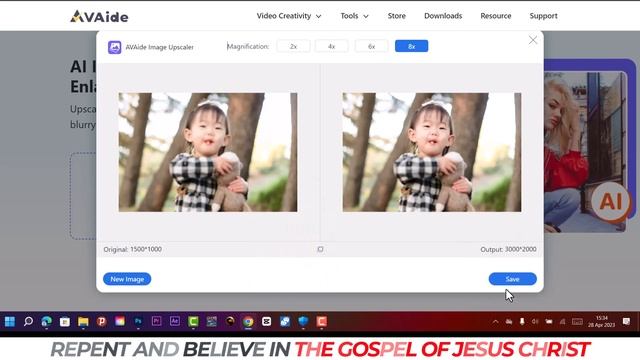Image resolution: width=640 pixels, height=360 pixels.
Task: Open the colorful gradient app in taskbar
Action: [120, 322]
